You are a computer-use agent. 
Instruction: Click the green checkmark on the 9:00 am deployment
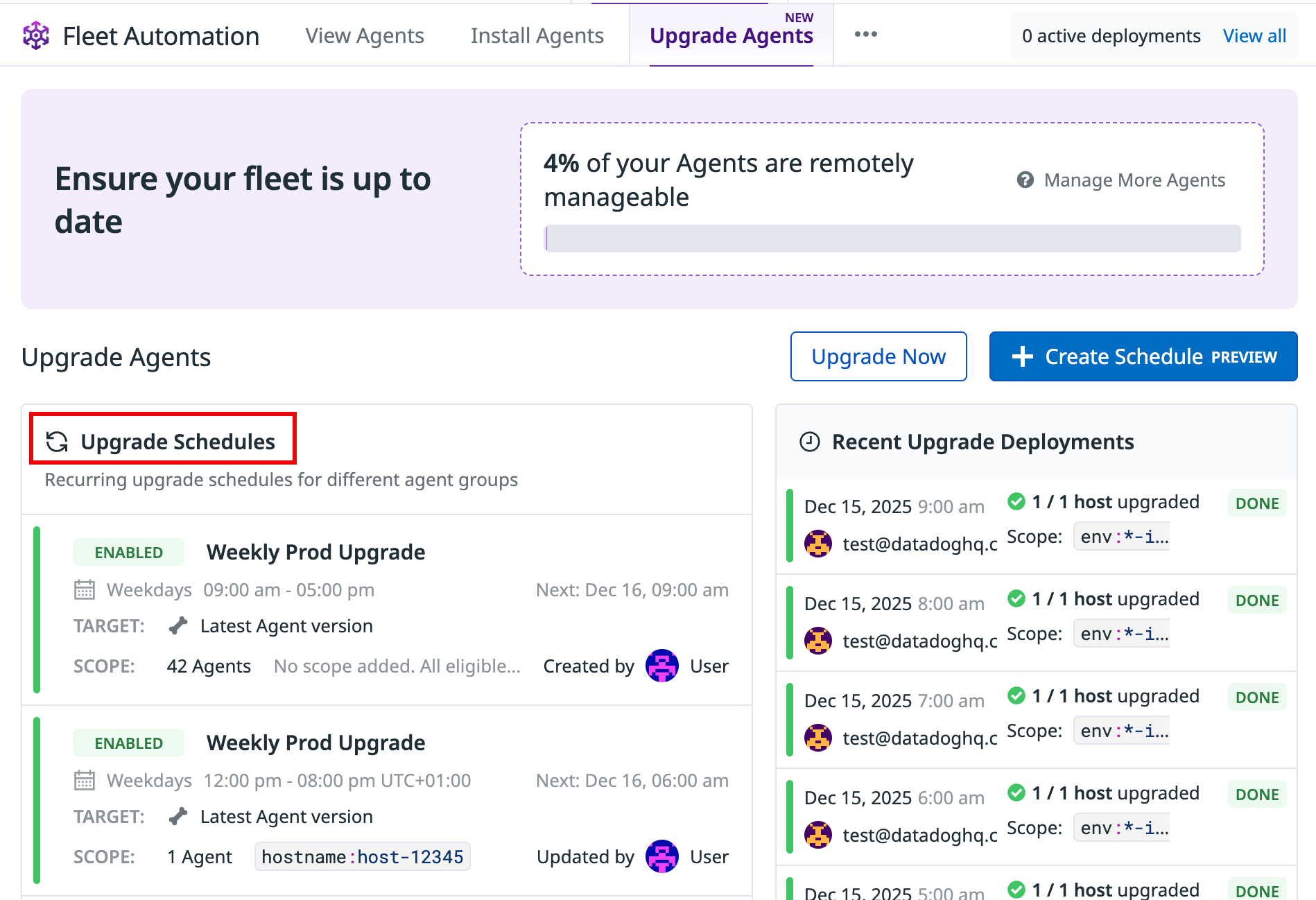click(x=1016, y=501)
